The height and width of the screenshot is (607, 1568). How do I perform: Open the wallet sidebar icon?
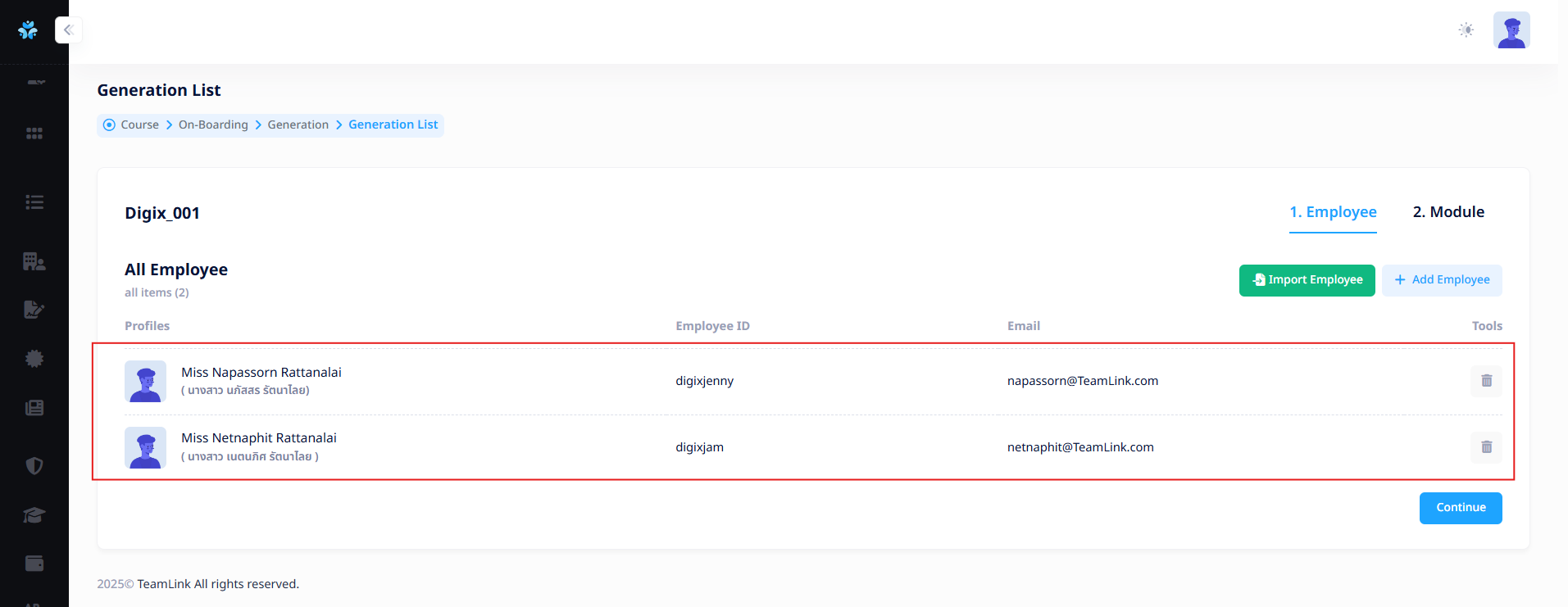tap(34, 564)
